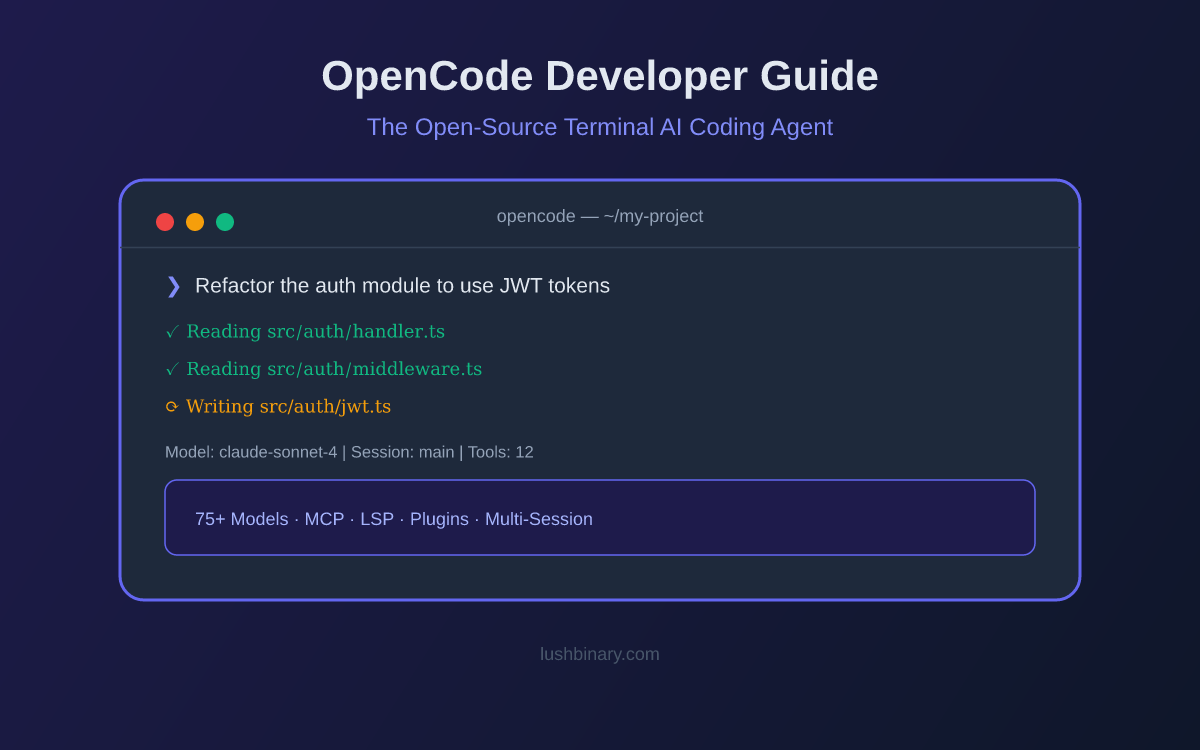Viewport: 1200px width, 750px height.
Task: Click 'Reading src/auth/middleware.ts' line
Action: tap(334, 370)
